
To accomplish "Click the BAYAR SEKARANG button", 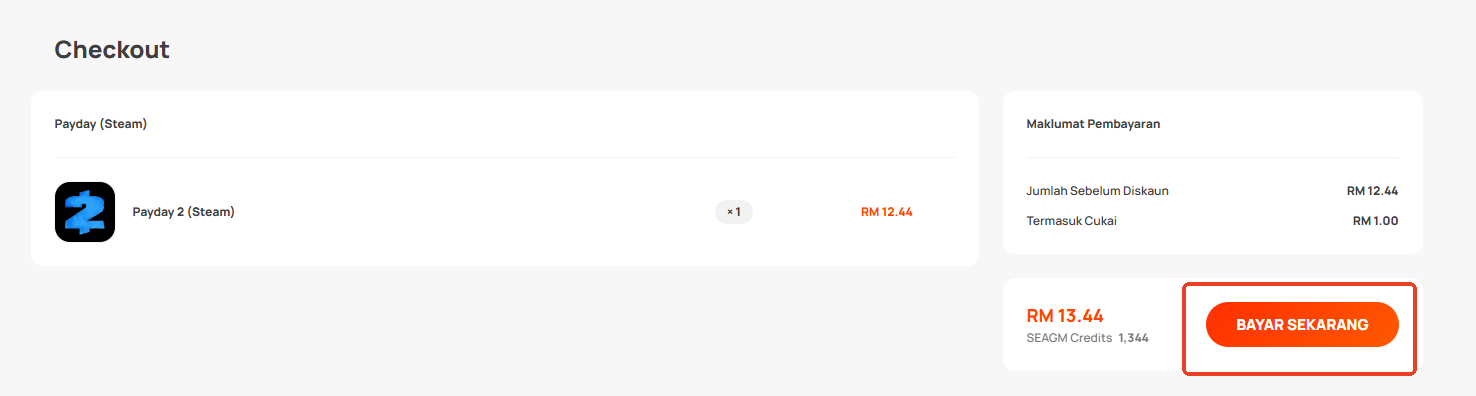I will pos(1302,325).
